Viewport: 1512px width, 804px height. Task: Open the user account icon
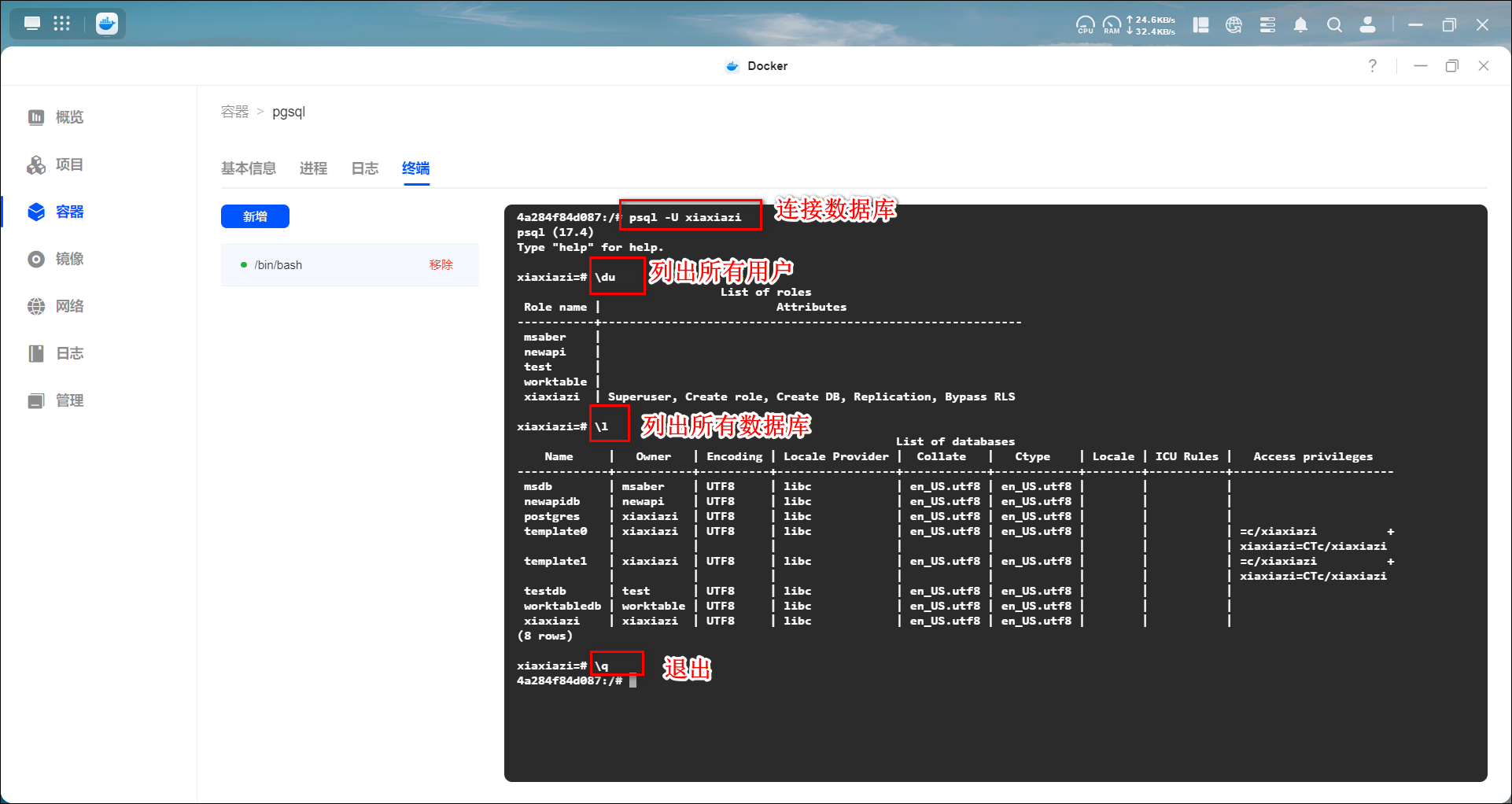[1368, 25]
